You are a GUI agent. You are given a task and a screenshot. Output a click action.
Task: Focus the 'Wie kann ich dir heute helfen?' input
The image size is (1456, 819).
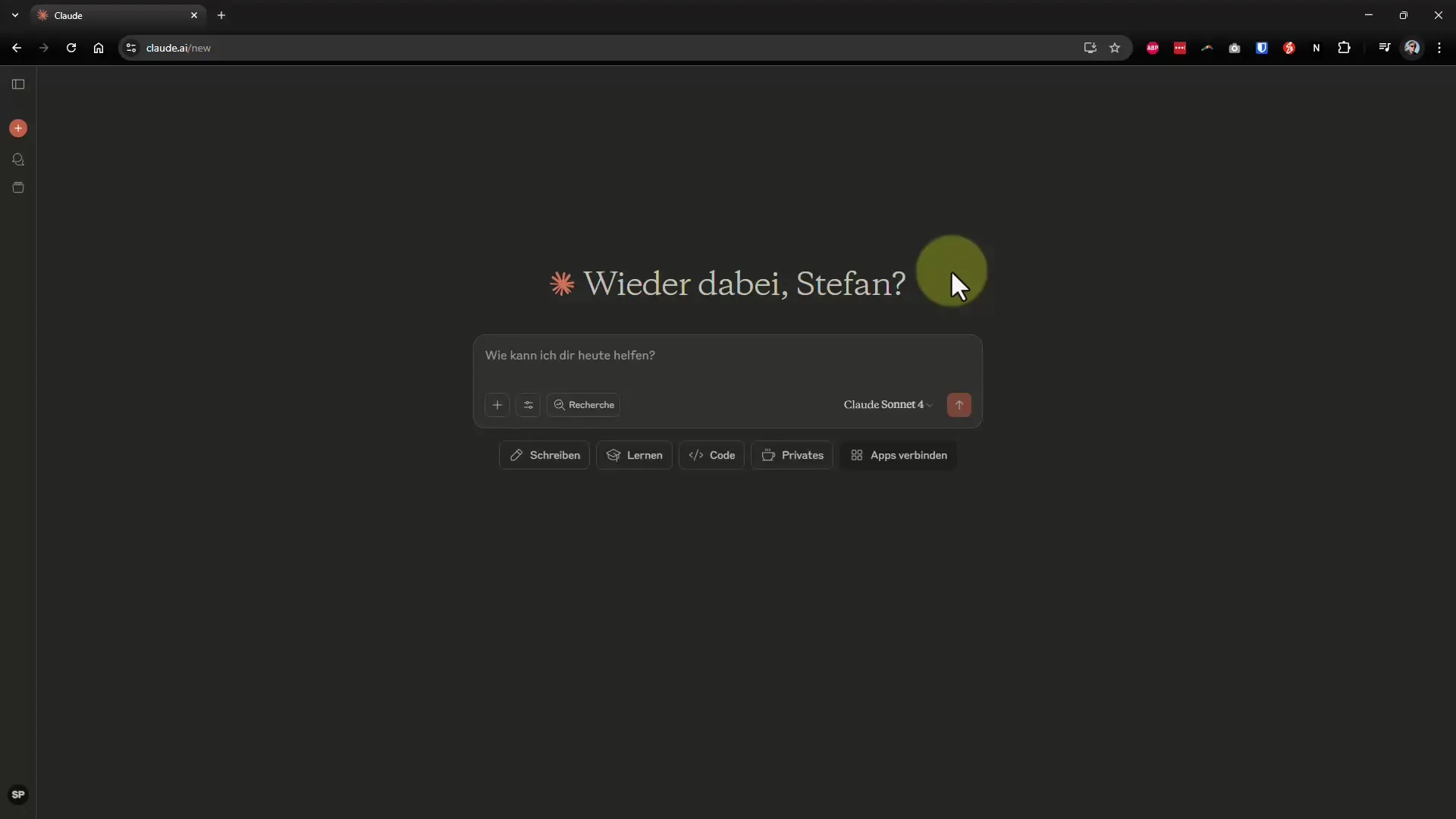coord(726,356)
